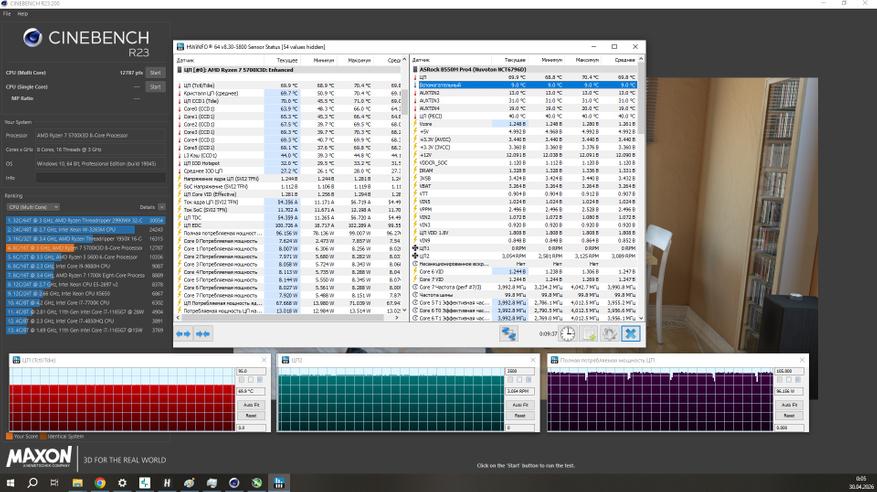
Task: Click the taskbar clock and date
Action: 860,483
